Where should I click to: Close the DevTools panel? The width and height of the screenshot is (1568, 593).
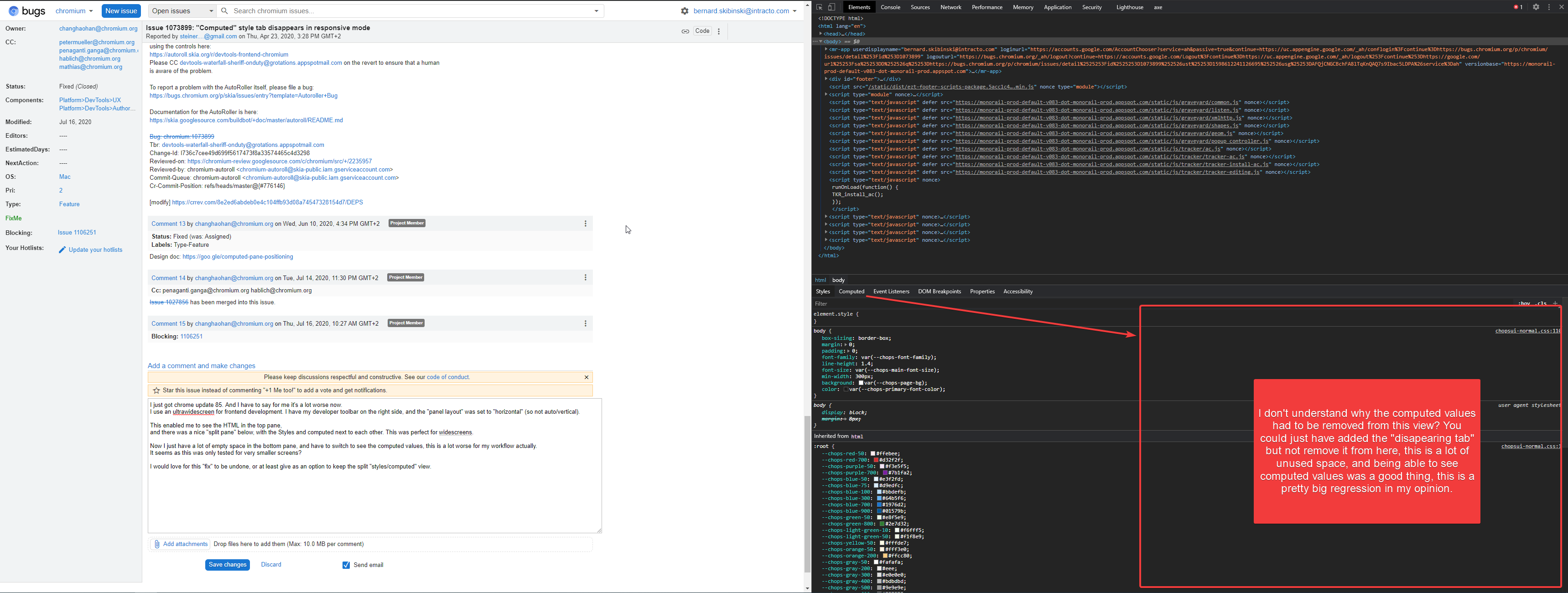[1561, 7]
